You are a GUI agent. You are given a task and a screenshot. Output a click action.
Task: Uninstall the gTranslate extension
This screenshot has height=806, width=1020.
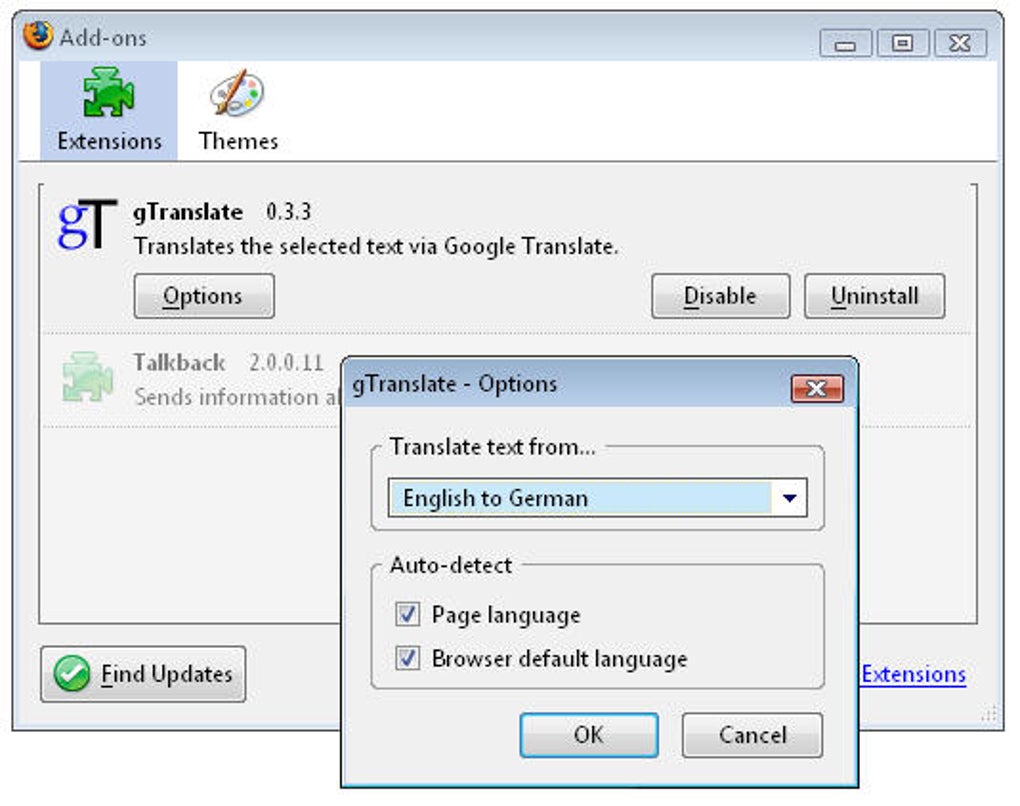coord(874,296)
